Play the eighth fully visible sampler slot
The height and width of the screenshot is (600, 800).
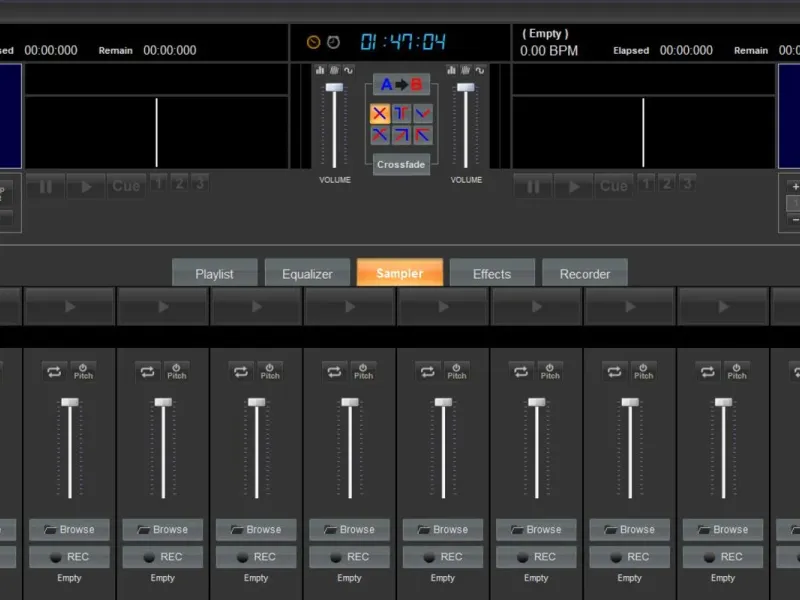click(x=723, y=307)
